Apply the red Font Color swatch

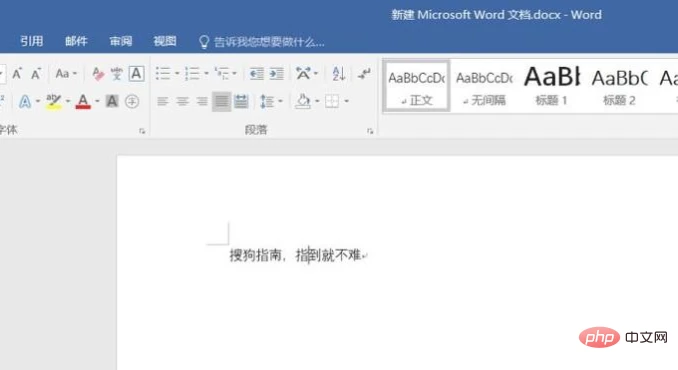pos(83,102)
